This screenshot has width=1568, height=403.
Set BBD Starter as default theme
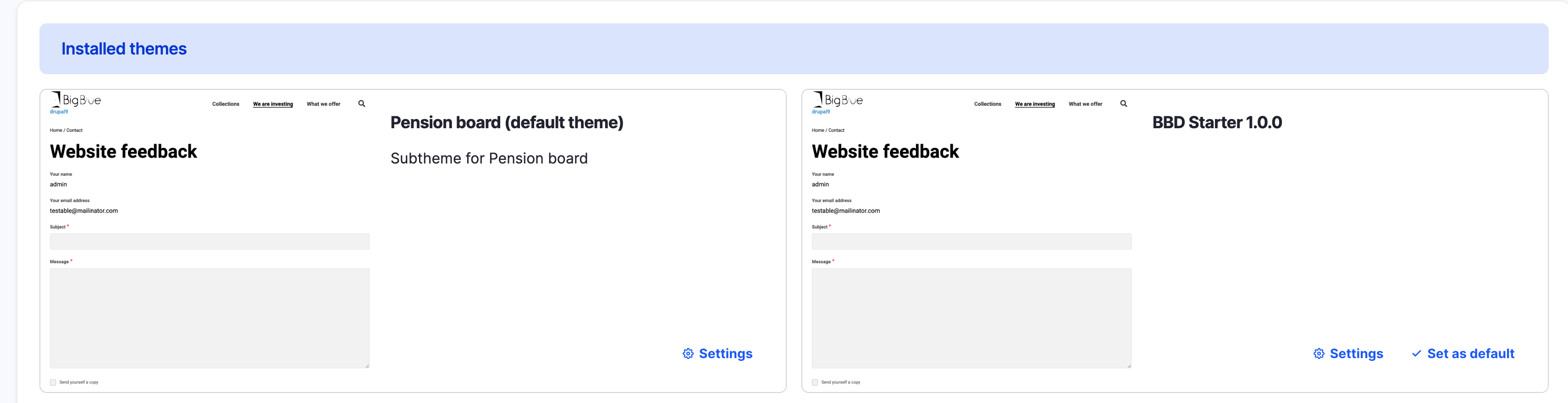pos(1470,354)
